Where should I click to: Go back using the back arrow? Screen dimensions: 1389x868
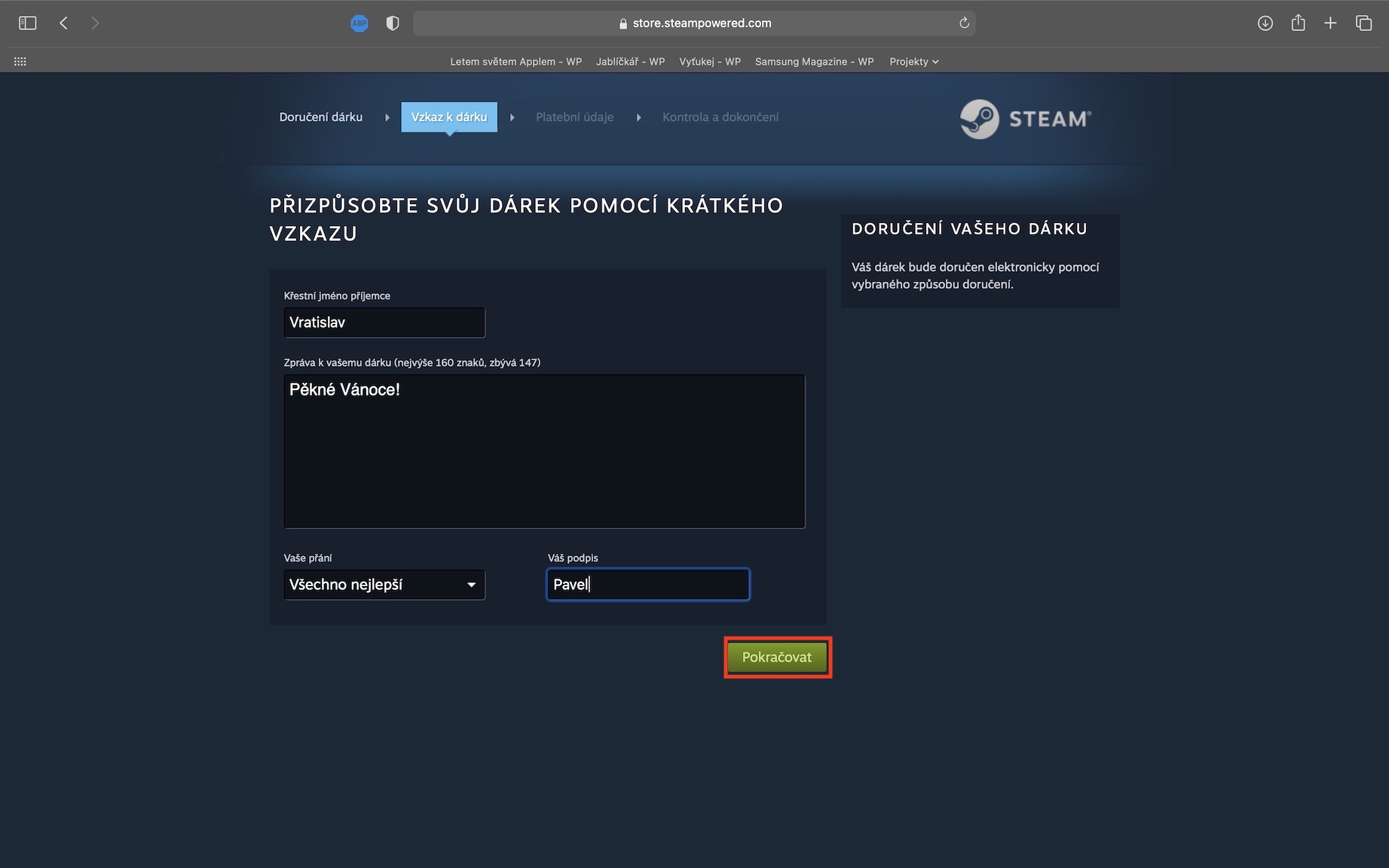pos(63,23)
